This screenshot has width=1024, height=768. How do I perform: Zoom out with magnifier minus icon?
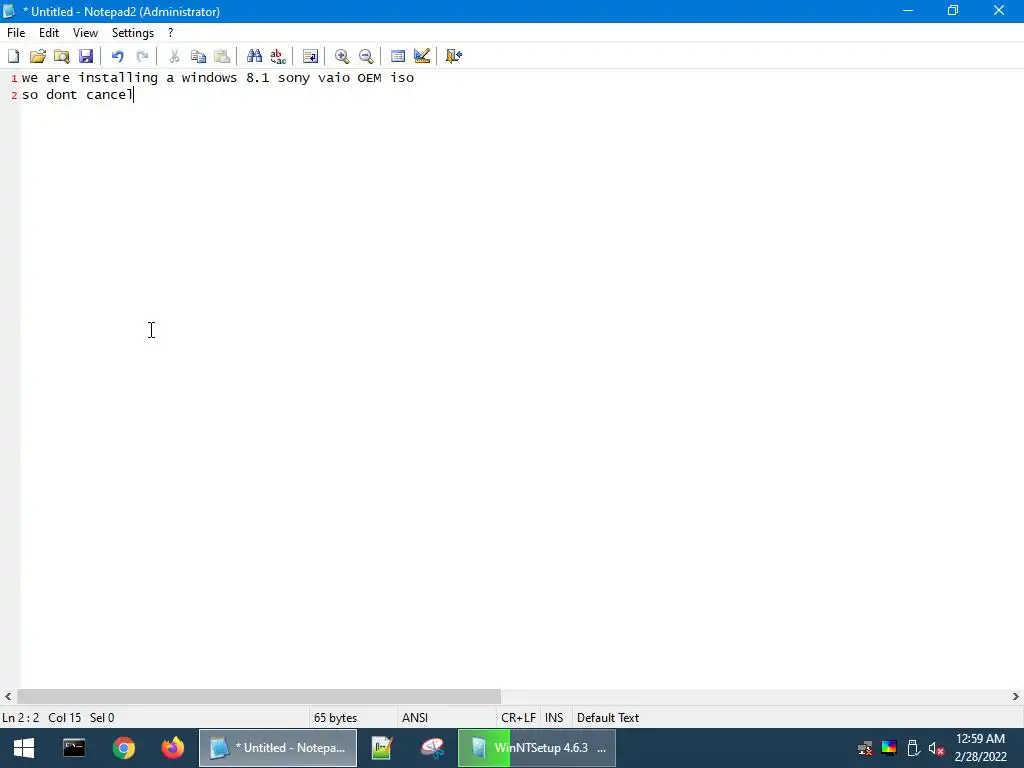click(366, 56)
